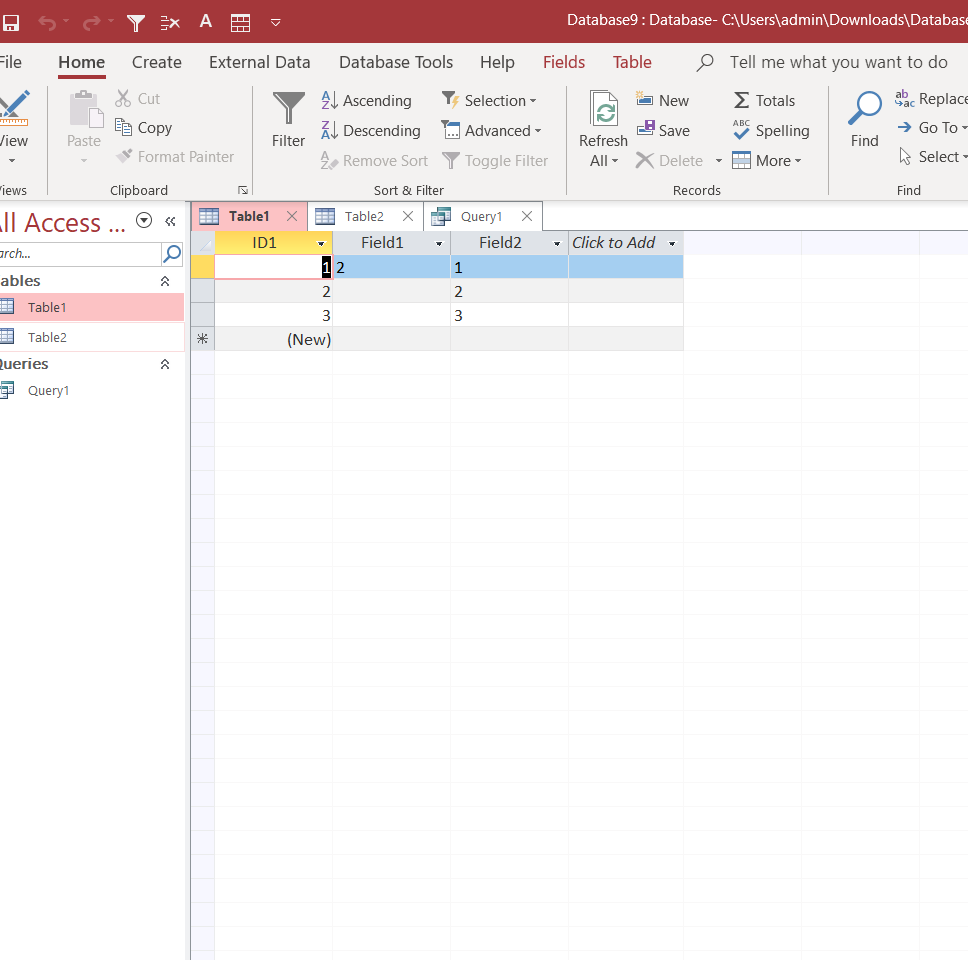Click the datasheet grid icon in quick access toolbar
The width and height of the screenshot is (968, 960).
pos(240,23)
